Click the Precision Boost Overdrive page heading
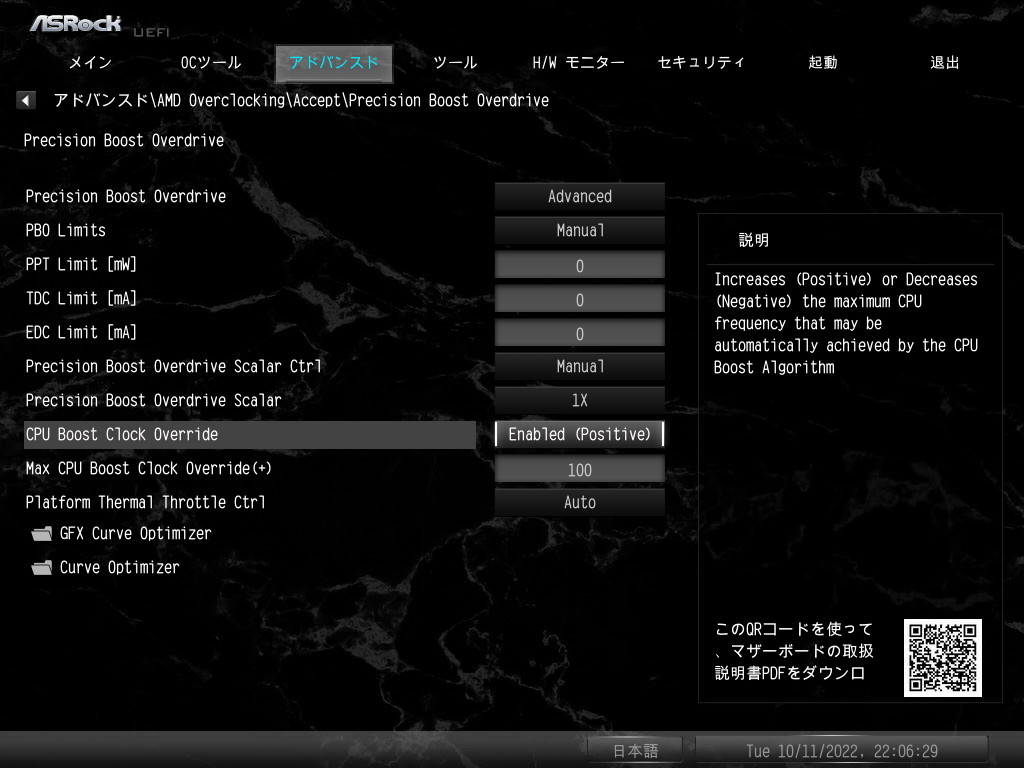The width and height of the screenshot is (1024, 768). pyautogui.click(x=123, y=140)
